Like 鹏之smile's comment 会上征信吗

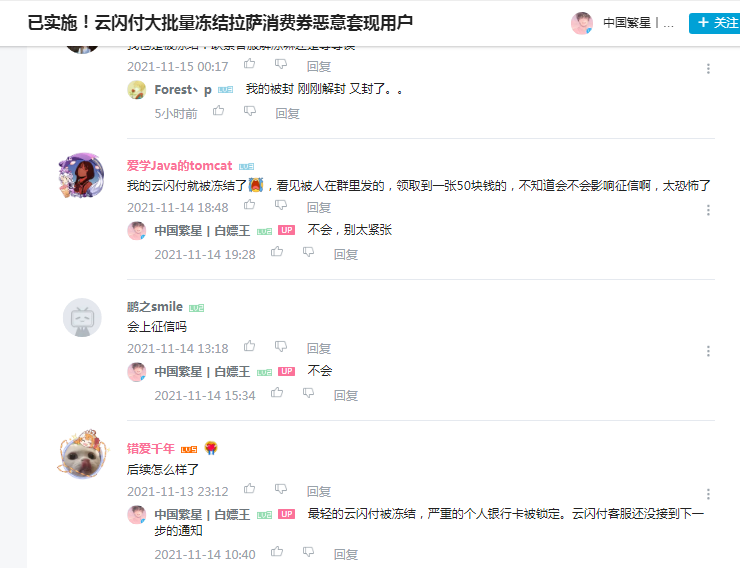(x=250, y=347)
